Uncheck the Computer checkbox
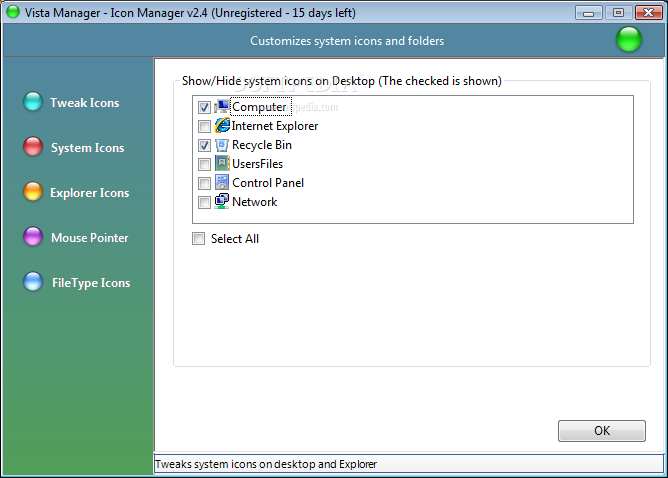This screenshot has width=668, height=478. point(204,107)
